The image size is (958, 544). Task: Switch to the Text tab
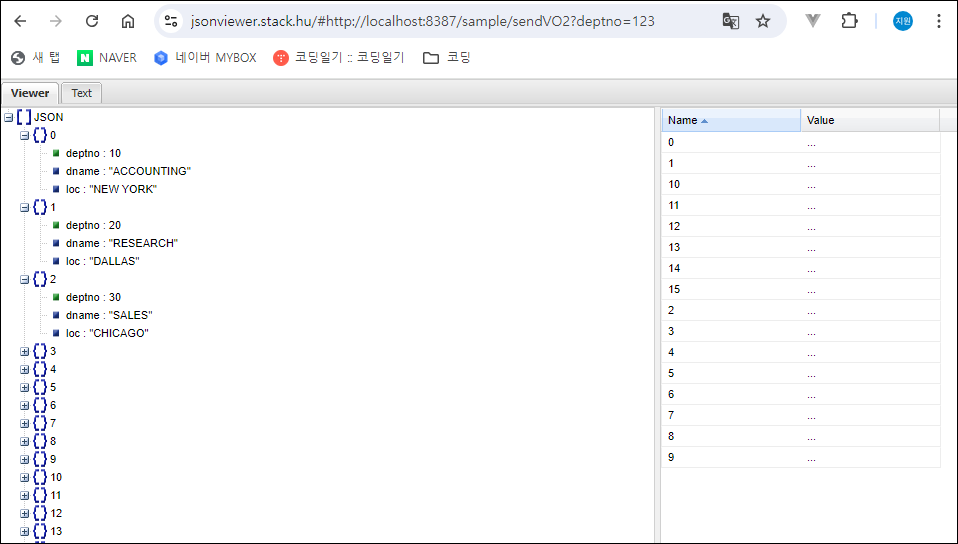click(81, 93)
